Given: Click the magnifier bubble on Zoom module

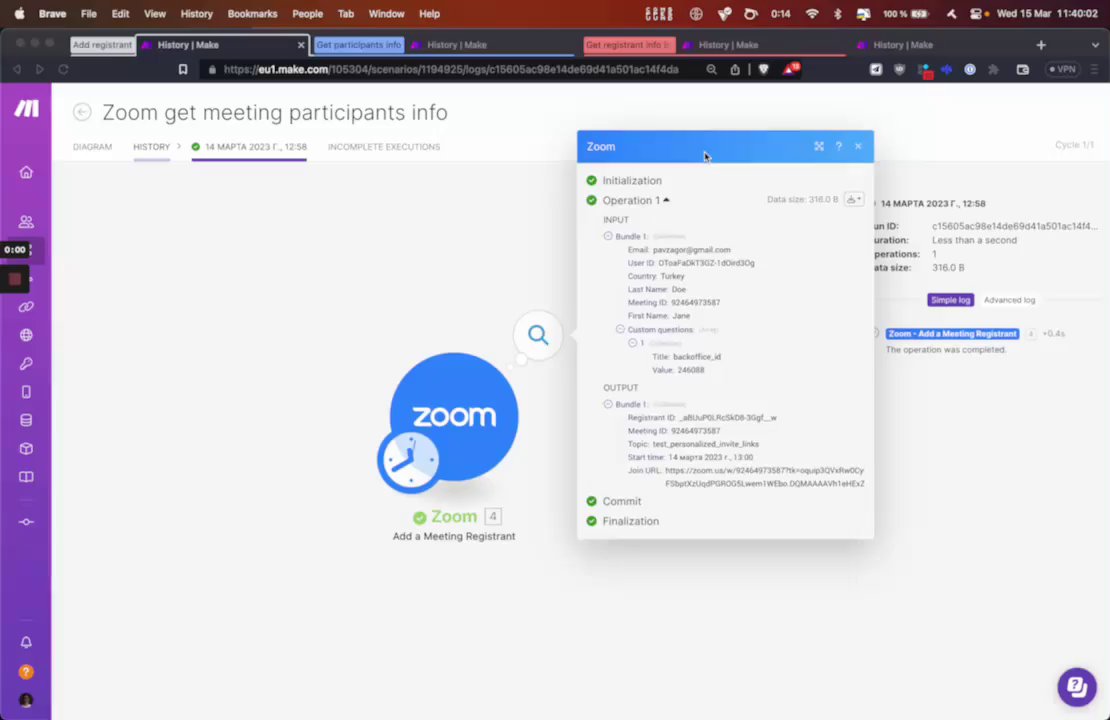Looking at the screenshot, I should 538,335.
